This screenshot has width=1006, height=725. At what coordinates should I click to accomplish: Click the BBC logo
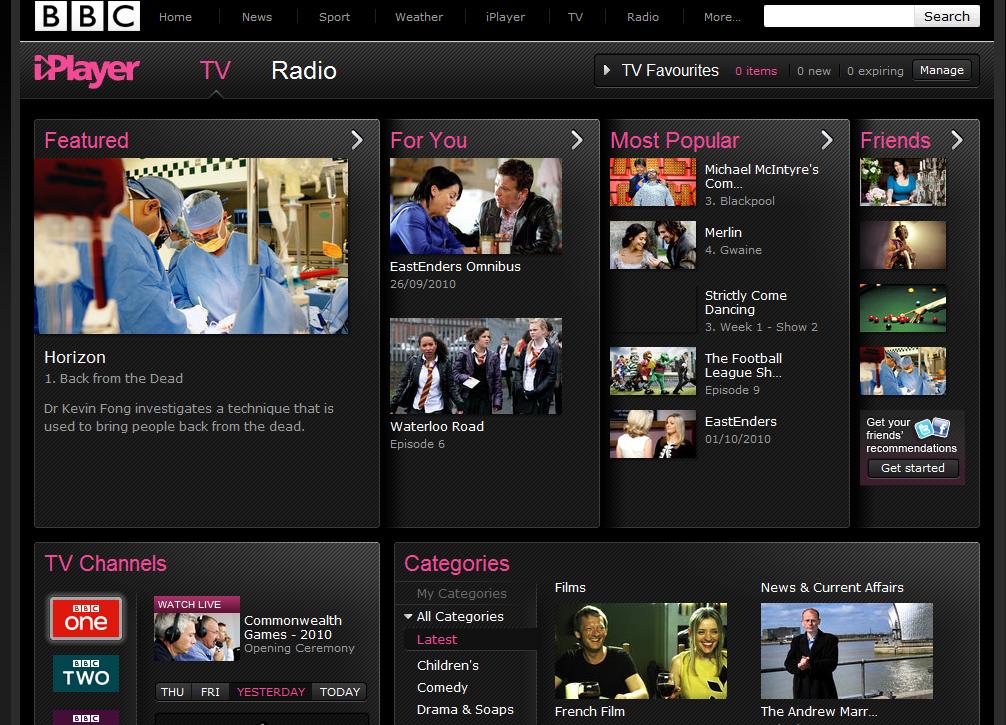point(87,16)
